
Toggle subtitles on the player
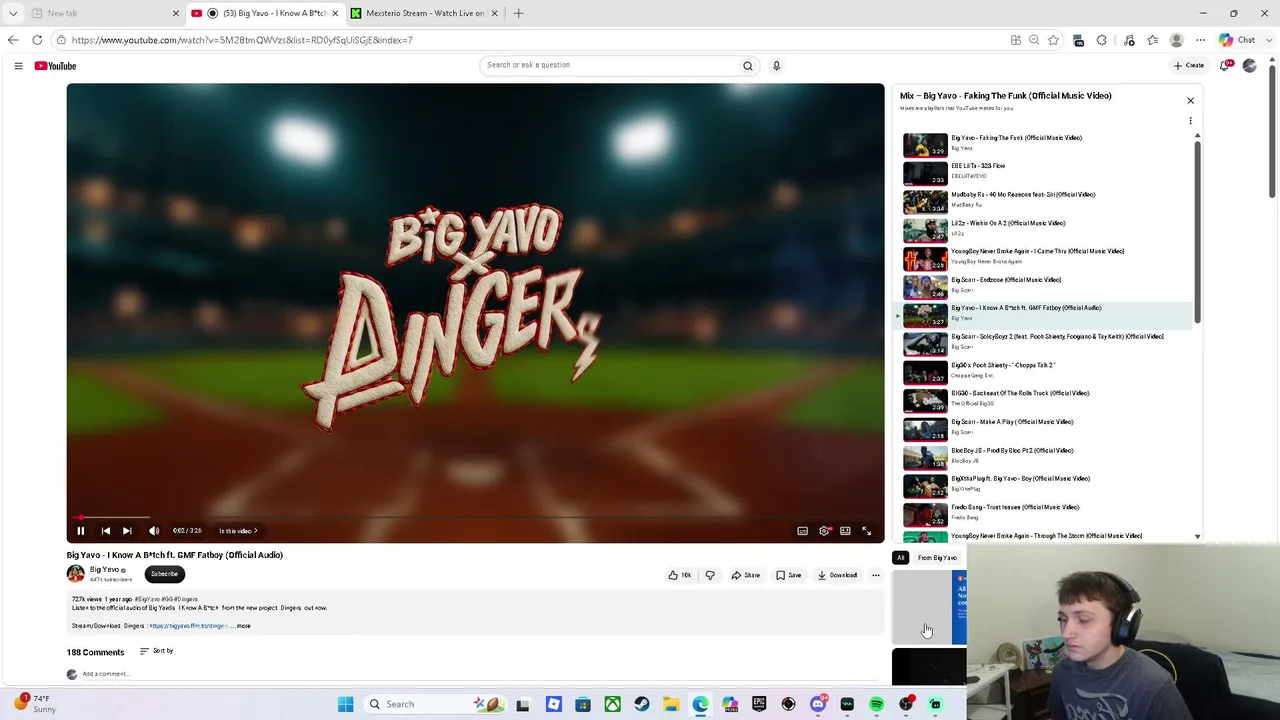802,531
